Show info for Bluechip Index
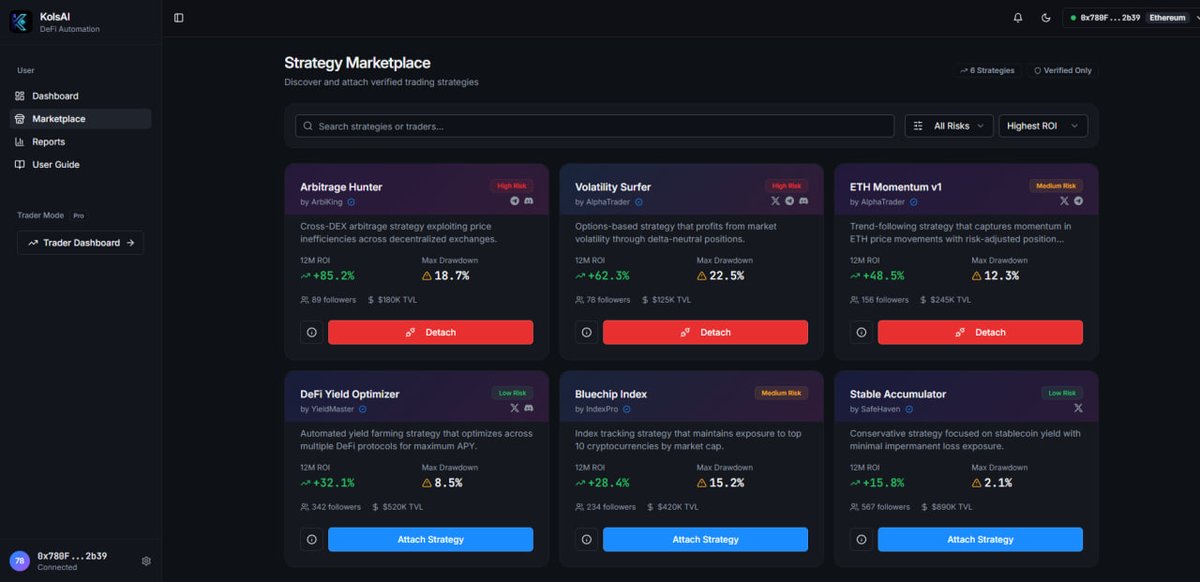This screenshot has width=1200, height=582. [586, 539]
